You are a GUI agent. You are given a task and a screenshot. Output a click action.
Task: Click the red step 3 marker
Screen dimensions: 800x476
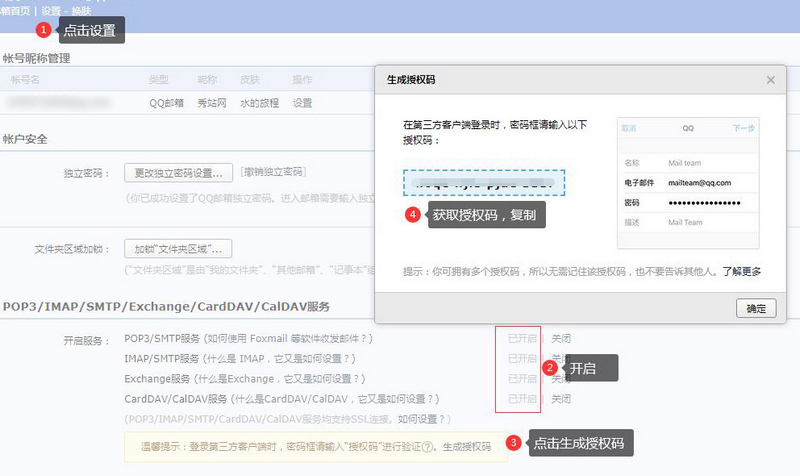(x=513, y=442)
